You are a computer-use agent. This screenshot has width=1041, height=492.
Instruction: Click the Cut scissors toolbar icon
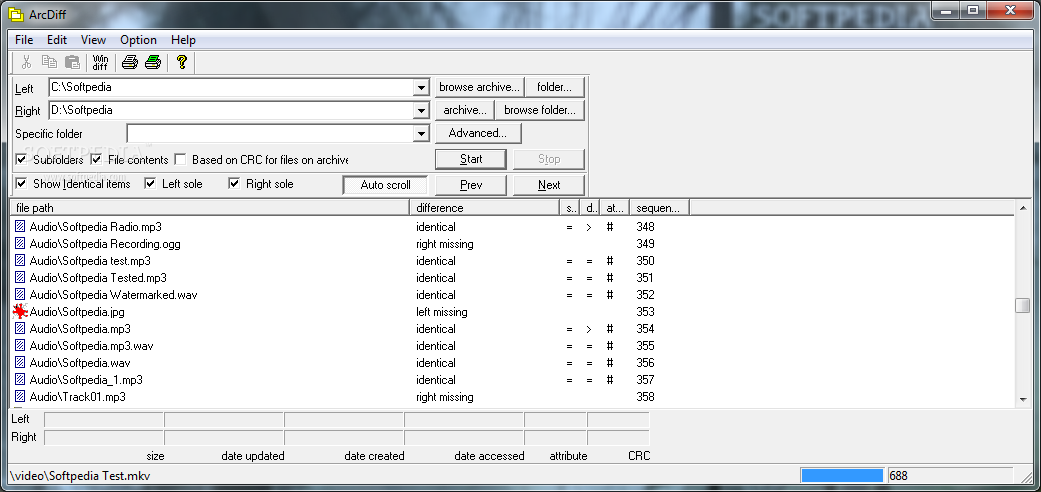click(27, 62)
